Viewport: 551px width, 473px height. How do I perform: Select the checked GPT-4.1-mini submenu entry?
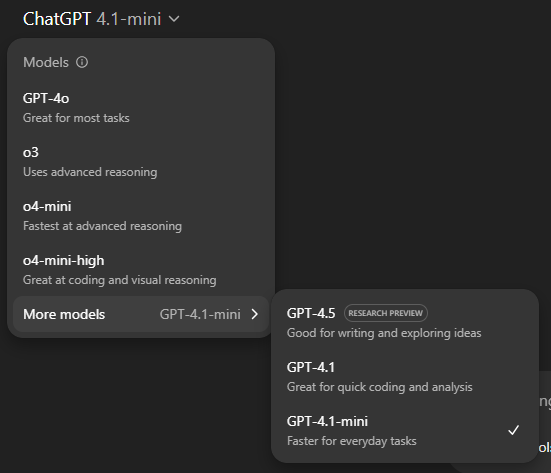coord(405,431)
